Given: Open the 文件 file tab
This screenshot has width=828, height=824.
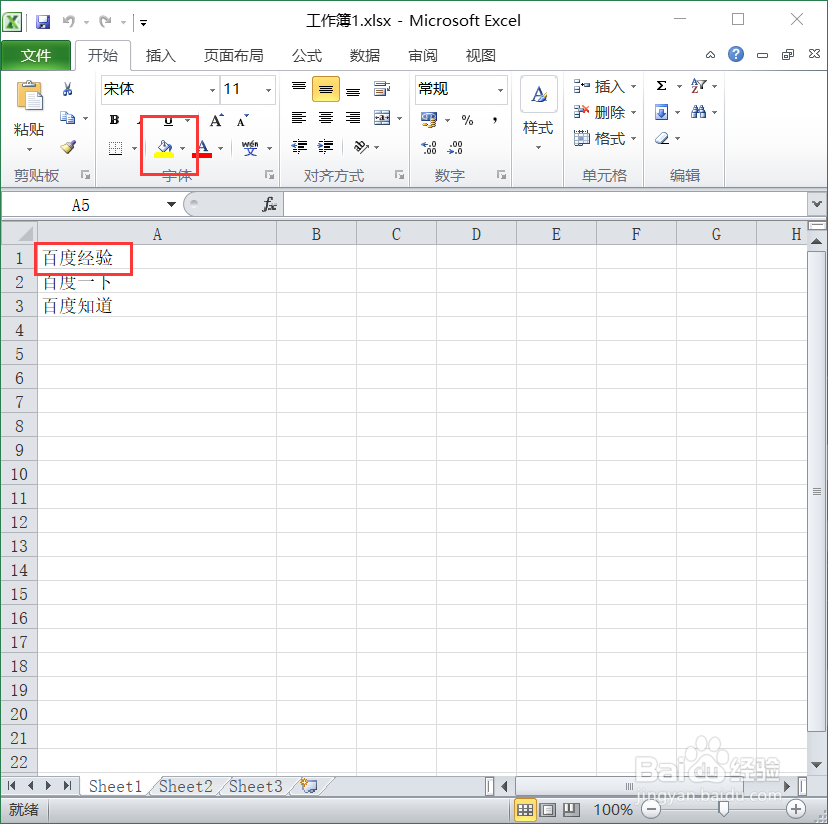Looking at the screenshot, I should pyautogui.click(x=36, y=55).
